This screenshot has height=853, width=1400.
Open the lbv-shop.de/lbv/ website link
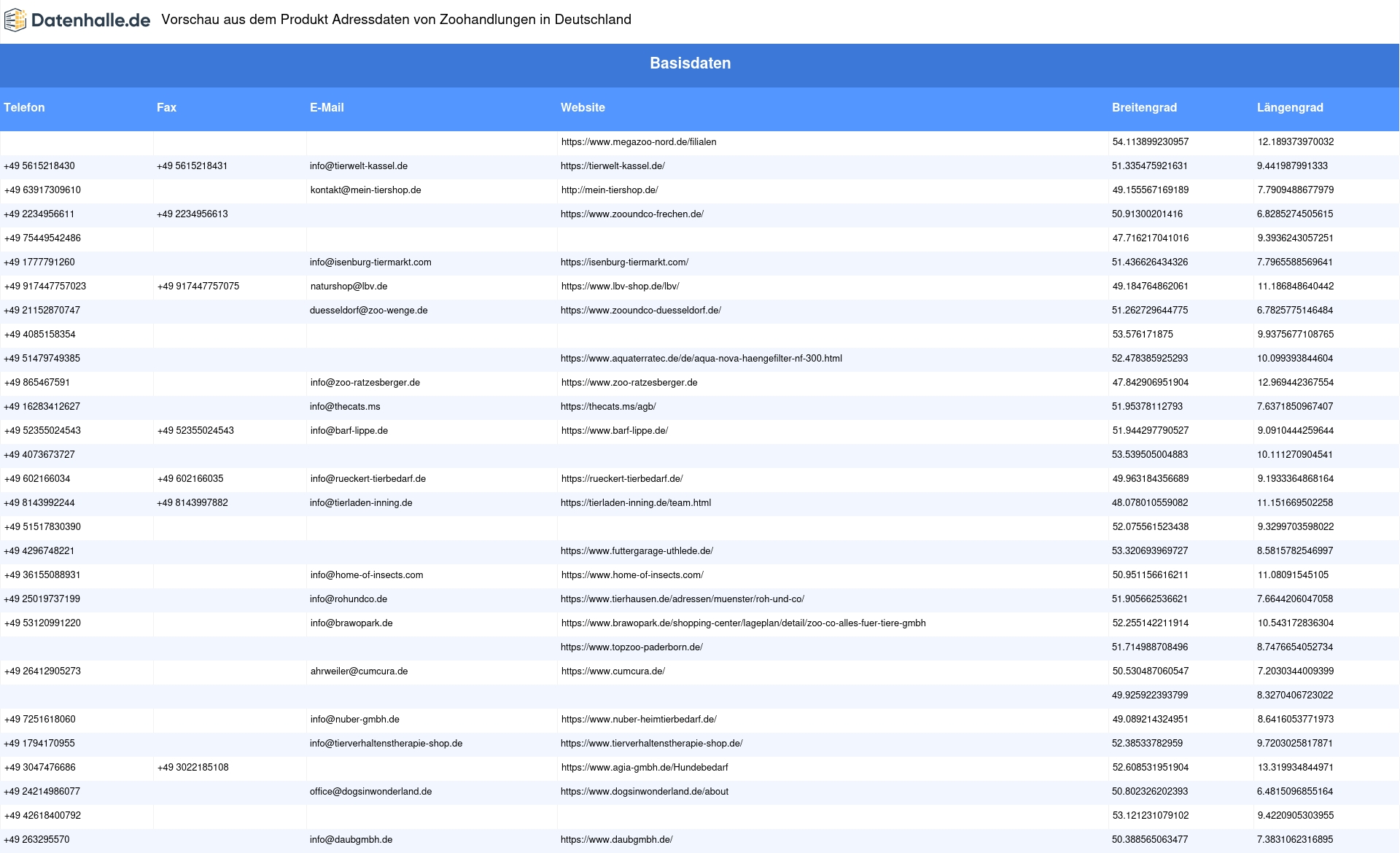coord(621,287)
